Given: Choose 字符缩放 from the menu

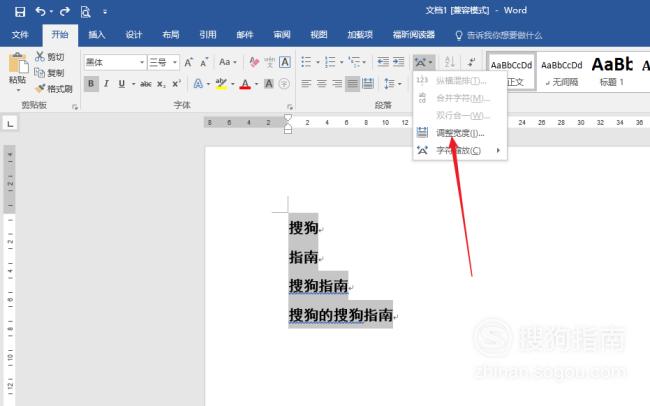Looking at the screenshot, I should 460,150.
